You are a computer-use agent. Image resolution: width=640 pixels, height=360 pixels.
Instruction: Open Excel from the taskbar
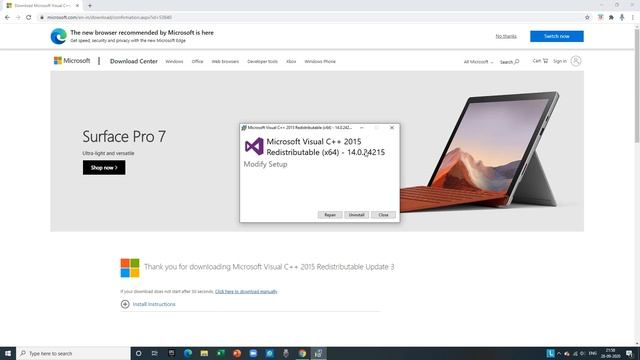pyautogui.click(x=220, y=353)
